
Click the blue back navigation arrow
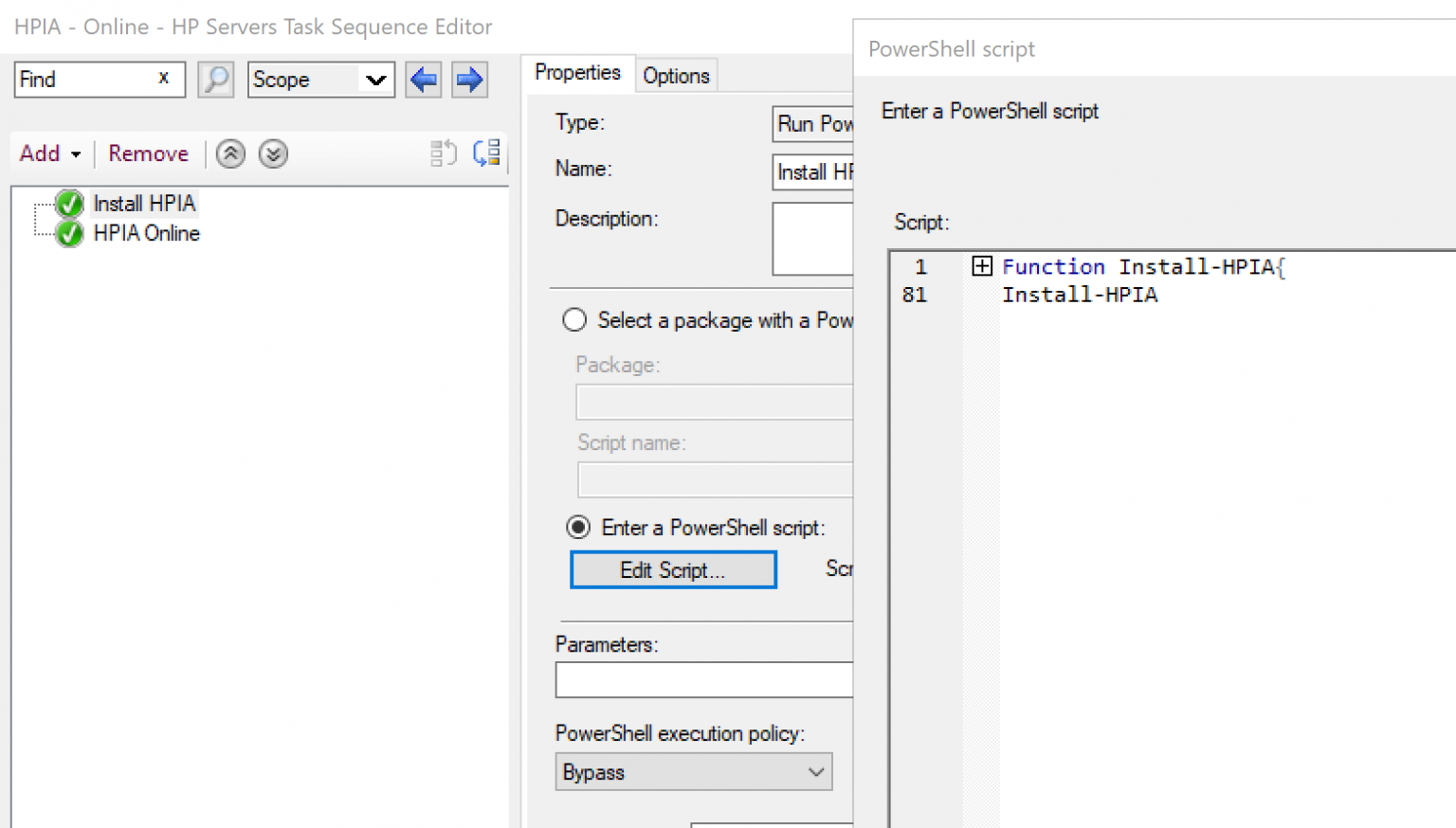pos(423,80)
